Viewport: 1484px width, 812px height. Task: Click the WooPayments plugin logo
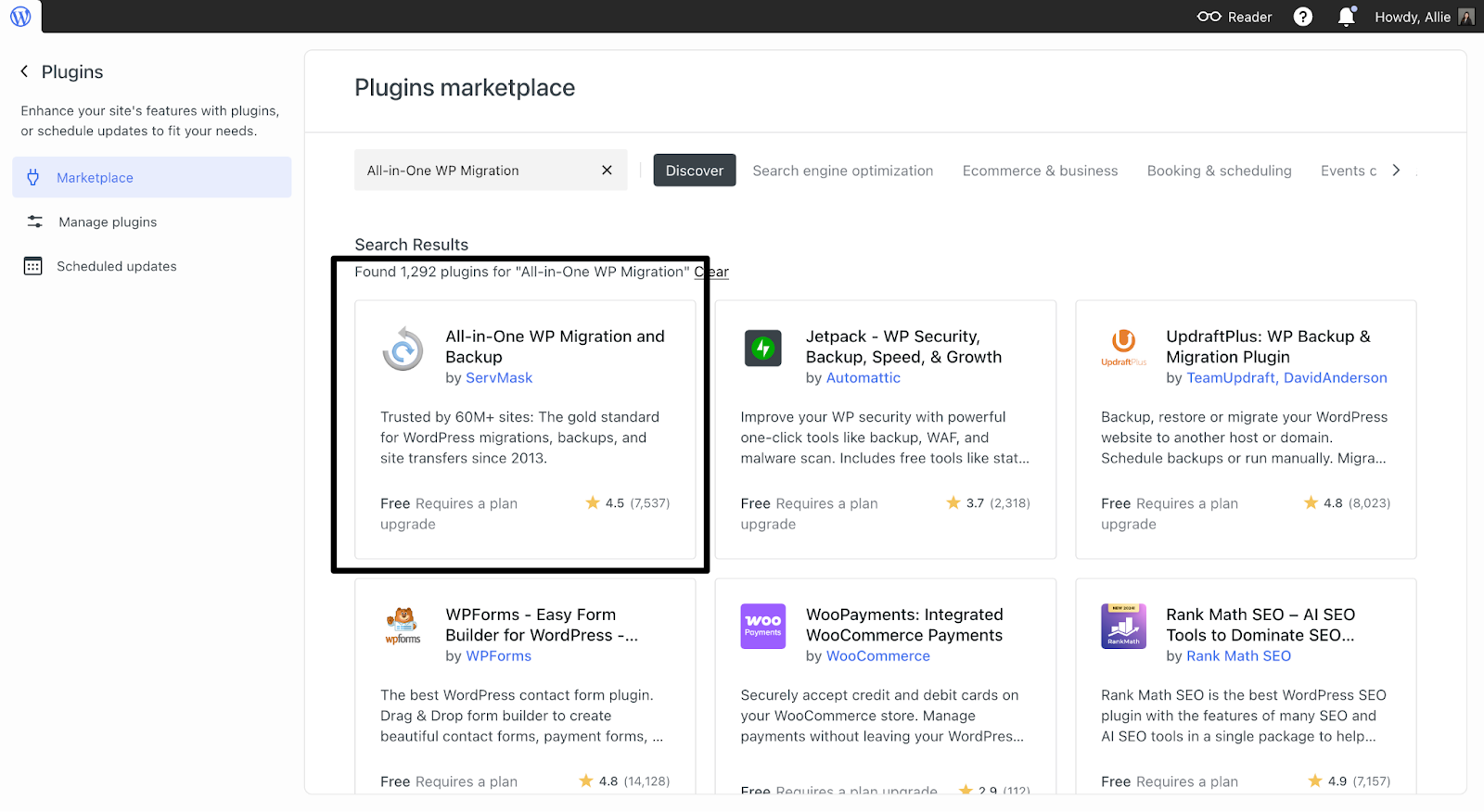coord(763,626)
